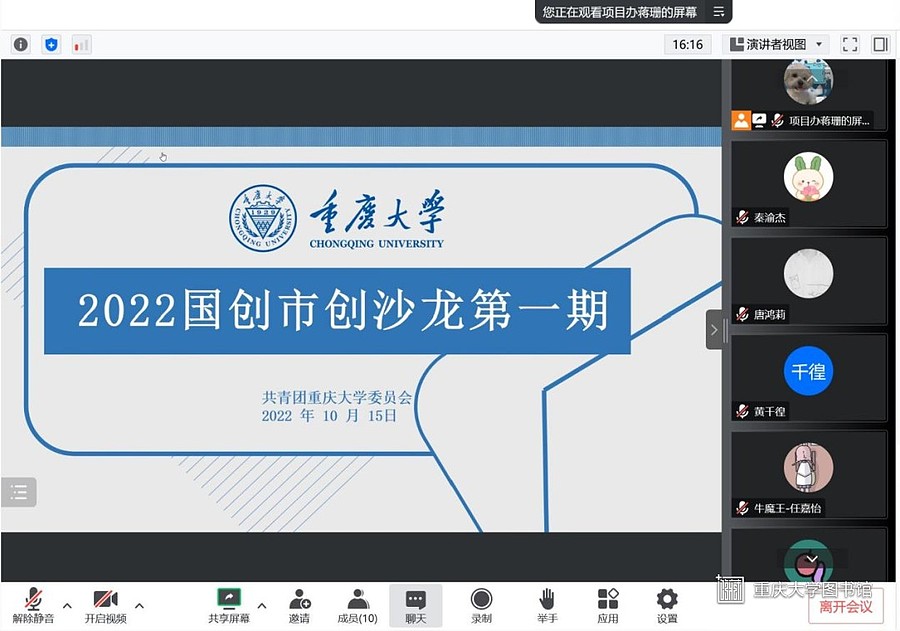Open the 聊天 chat panel

[x=416, y=606]
